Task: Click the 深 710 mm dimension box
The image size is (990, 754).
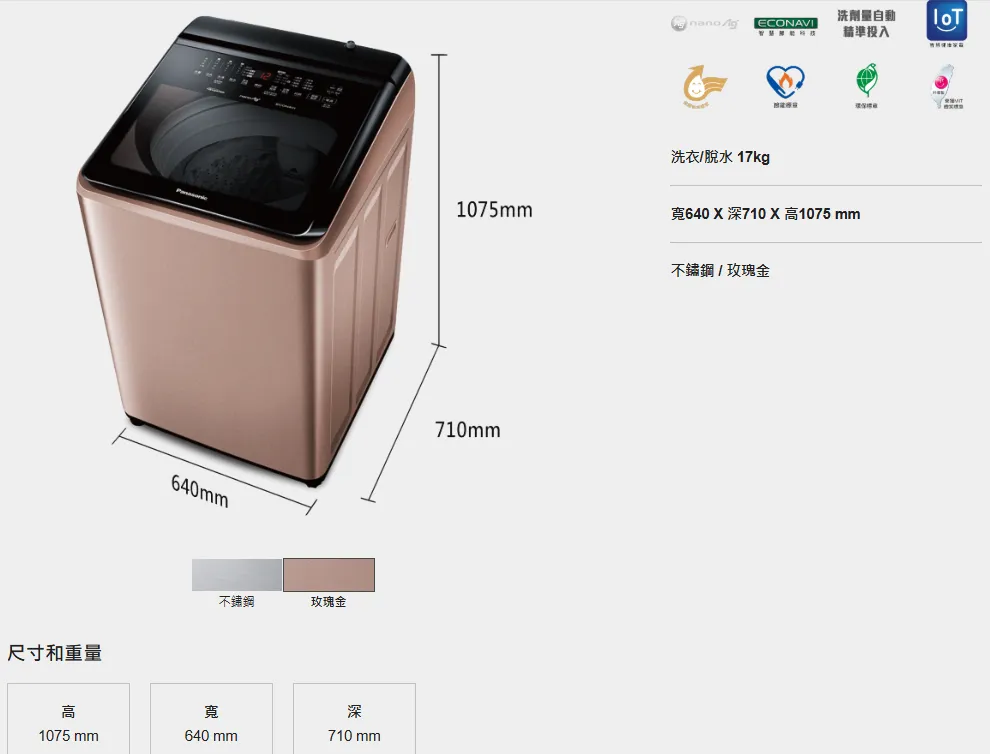Action: pyautogui.click(x=354, y=719)
